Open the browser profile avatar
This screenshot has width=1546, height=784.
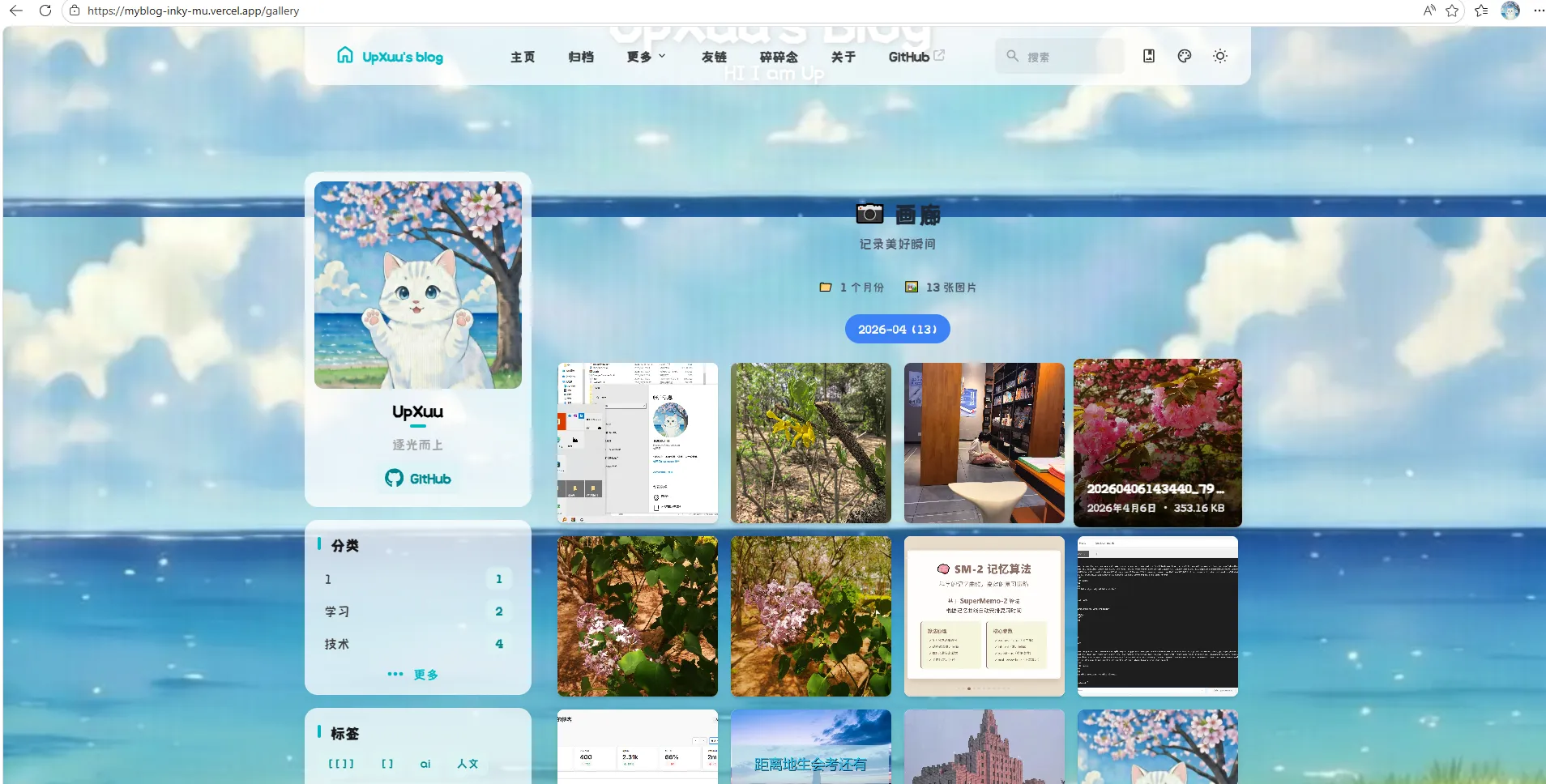coord(1510,11)
